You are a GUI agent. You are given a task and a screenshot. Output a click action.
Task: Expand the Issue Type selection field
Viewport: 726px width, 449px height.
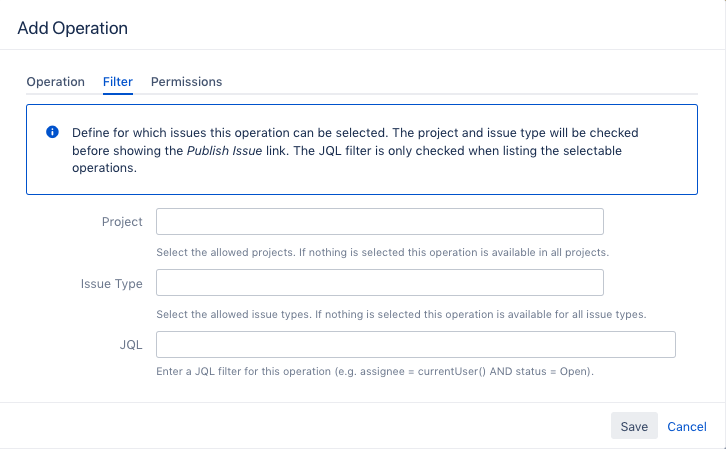[380, 283]
